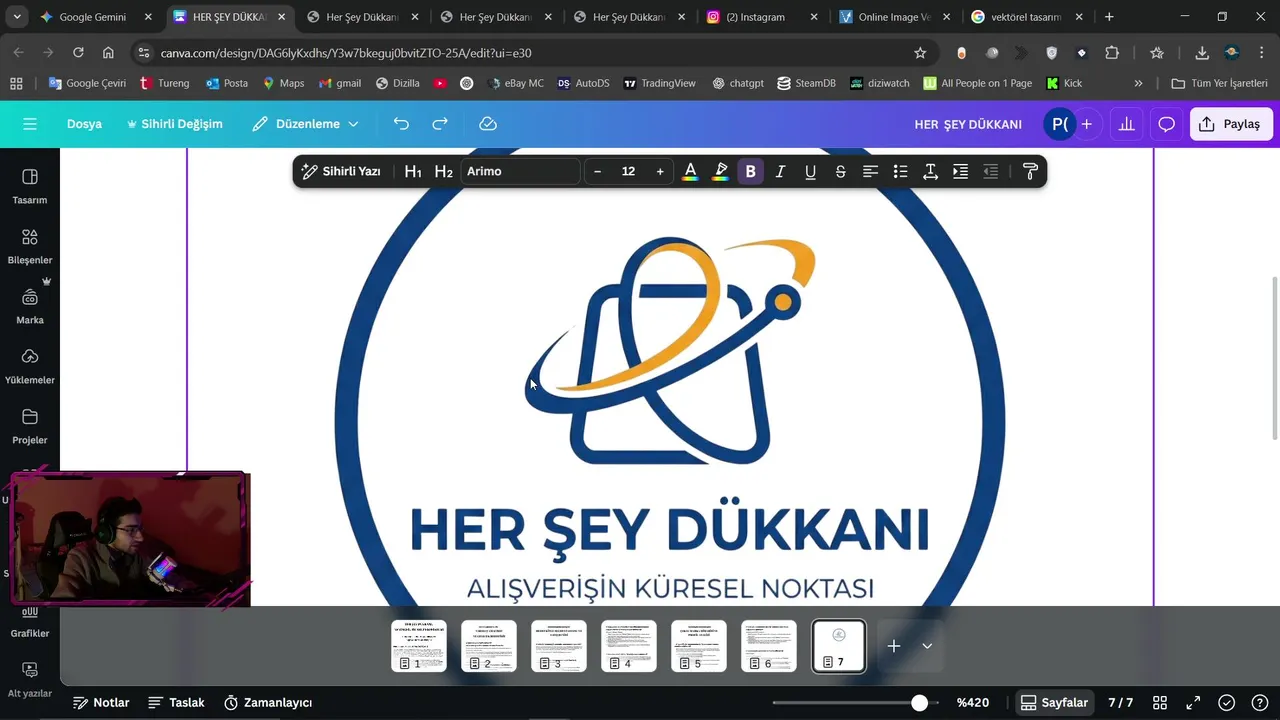Redo the last action
Viewport: 1280px width, 720px height.
[x=440, y=124]
